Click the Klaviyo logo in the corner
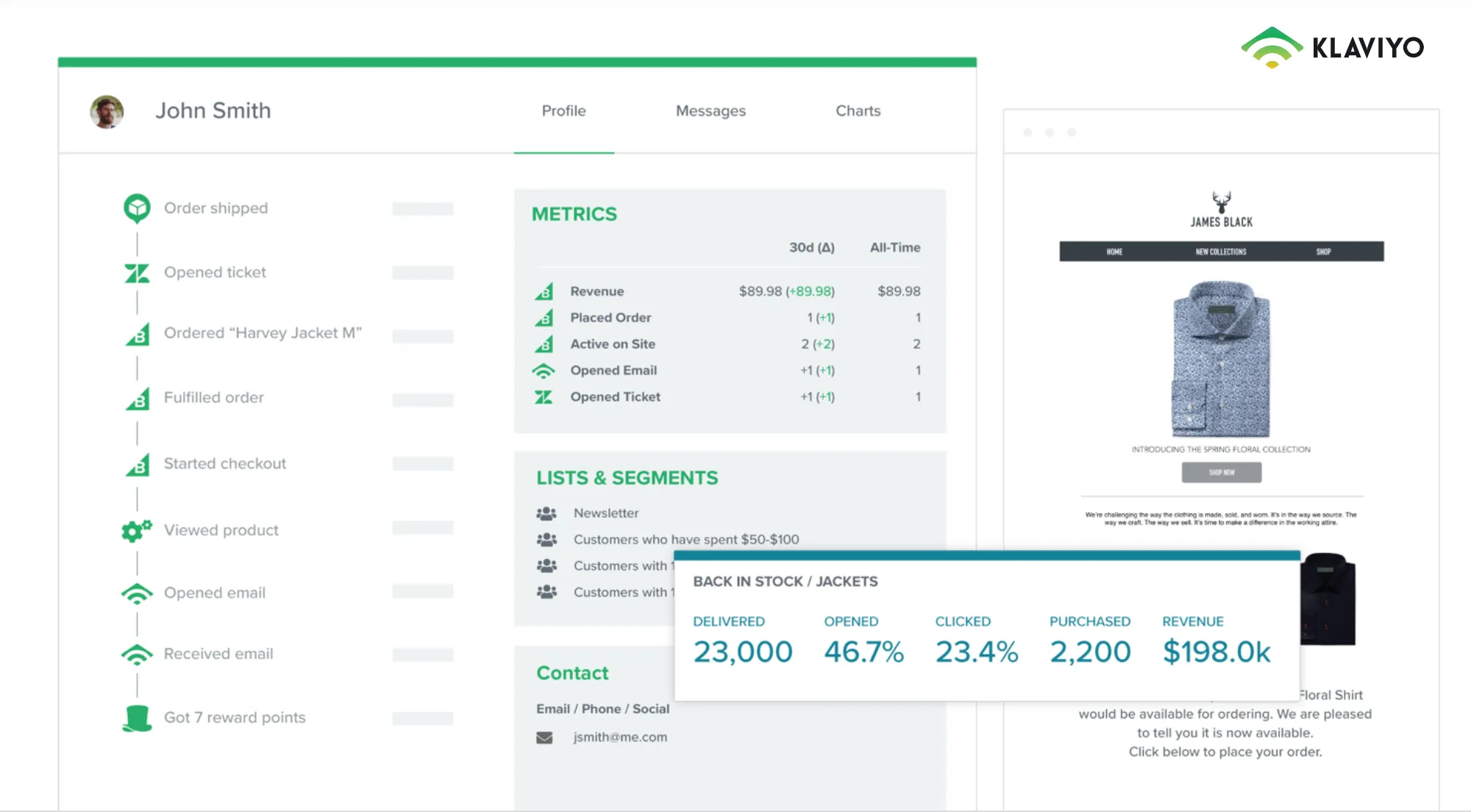The width and height of the screenshot is (1471, 812). (x=1333, y=48)
